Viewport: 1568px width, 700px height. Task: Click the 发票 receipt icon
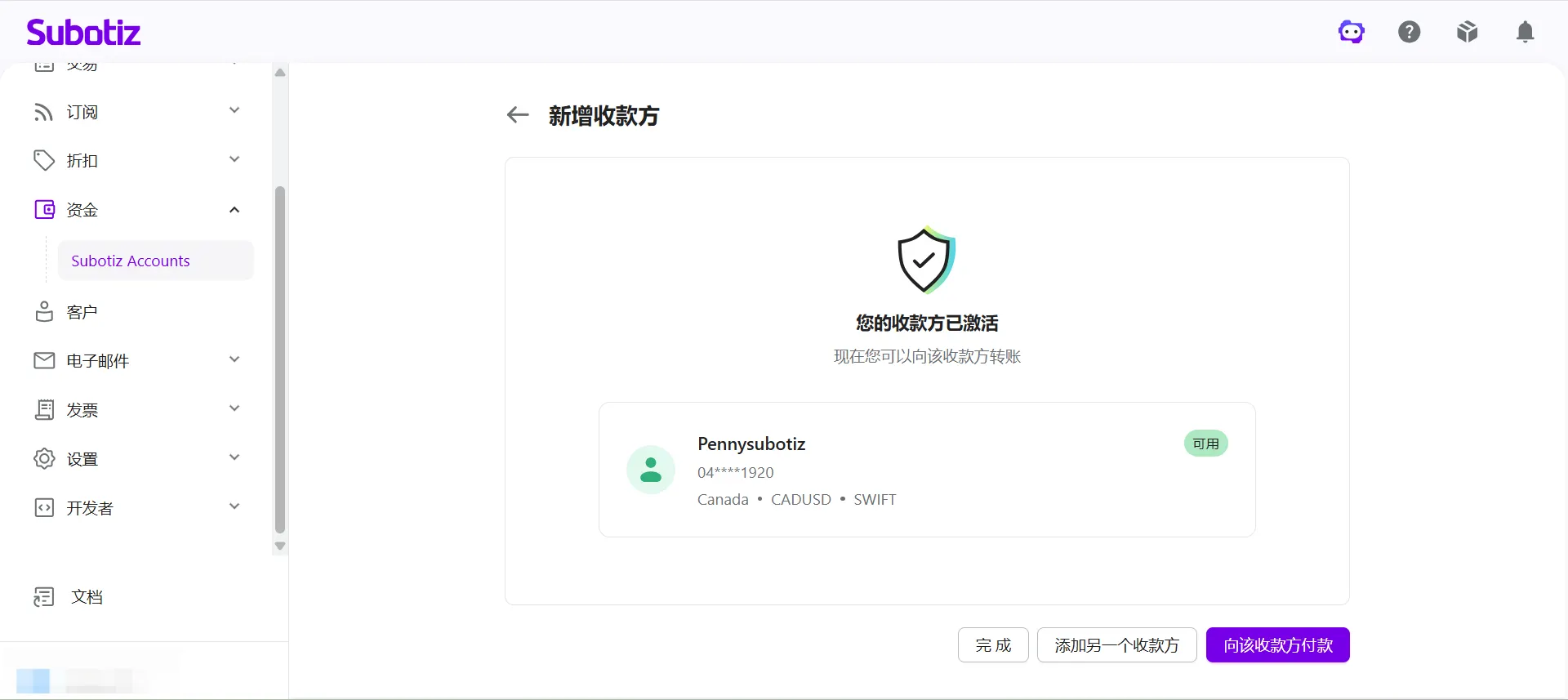click(44, 410)
